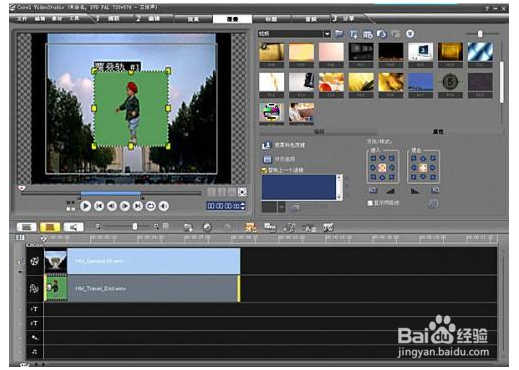
Task: Switch to timeline view (yellow button)
Action: pos(50,227)
